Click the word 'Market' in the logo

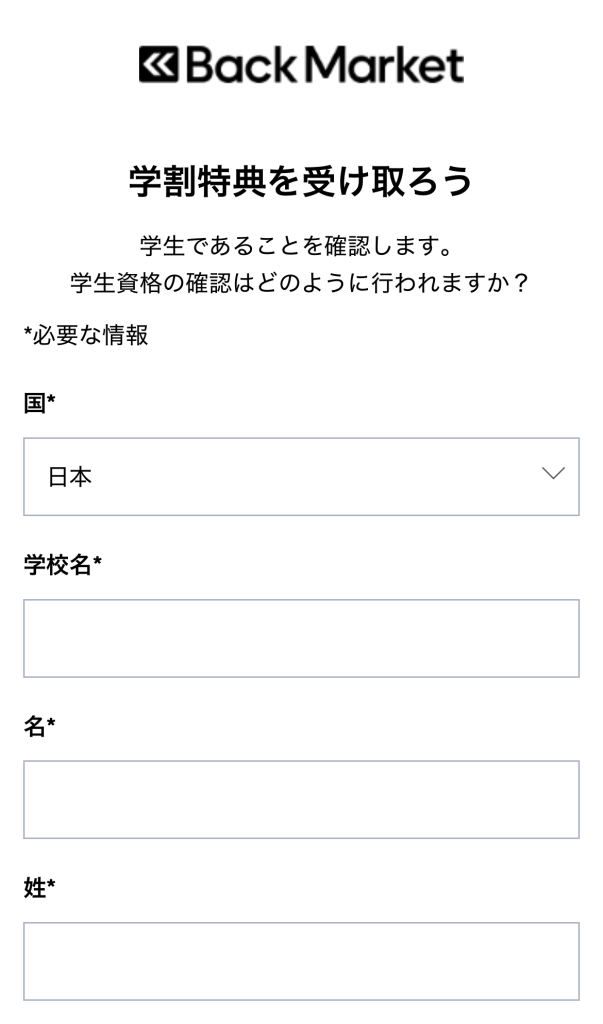(x=385, y=65)
